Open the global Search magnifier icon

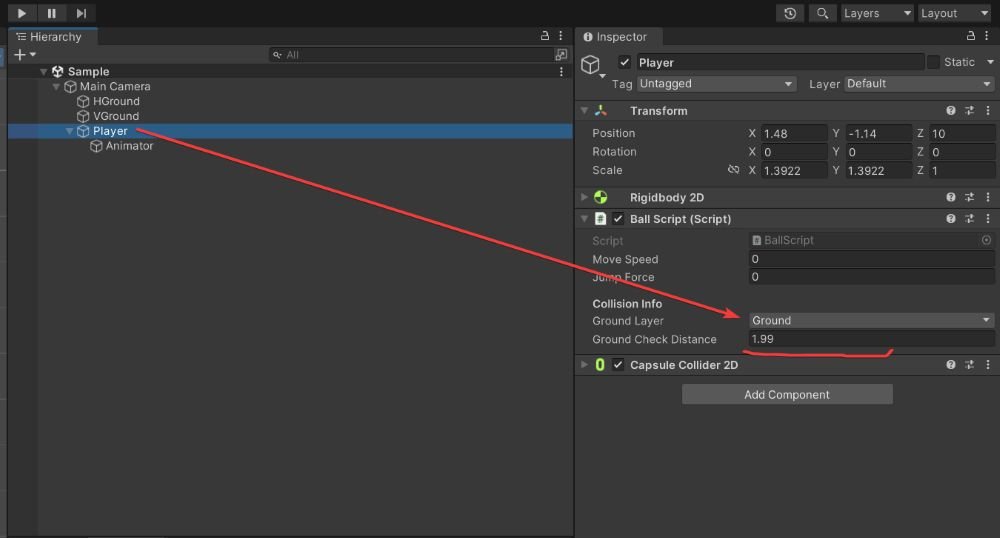(823, 13)
